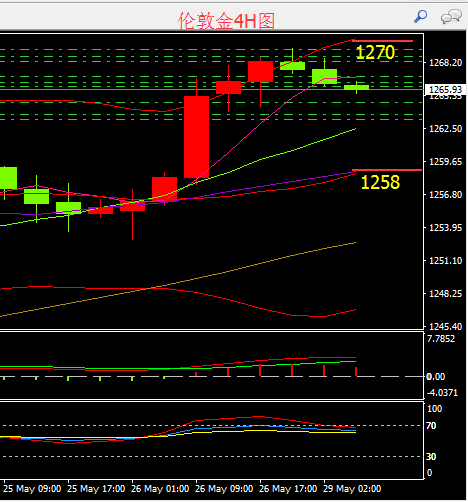The width and height of the screenshot is (468, 502).
Task: Click the RSI 100 scale label
Action: [434, 408]
